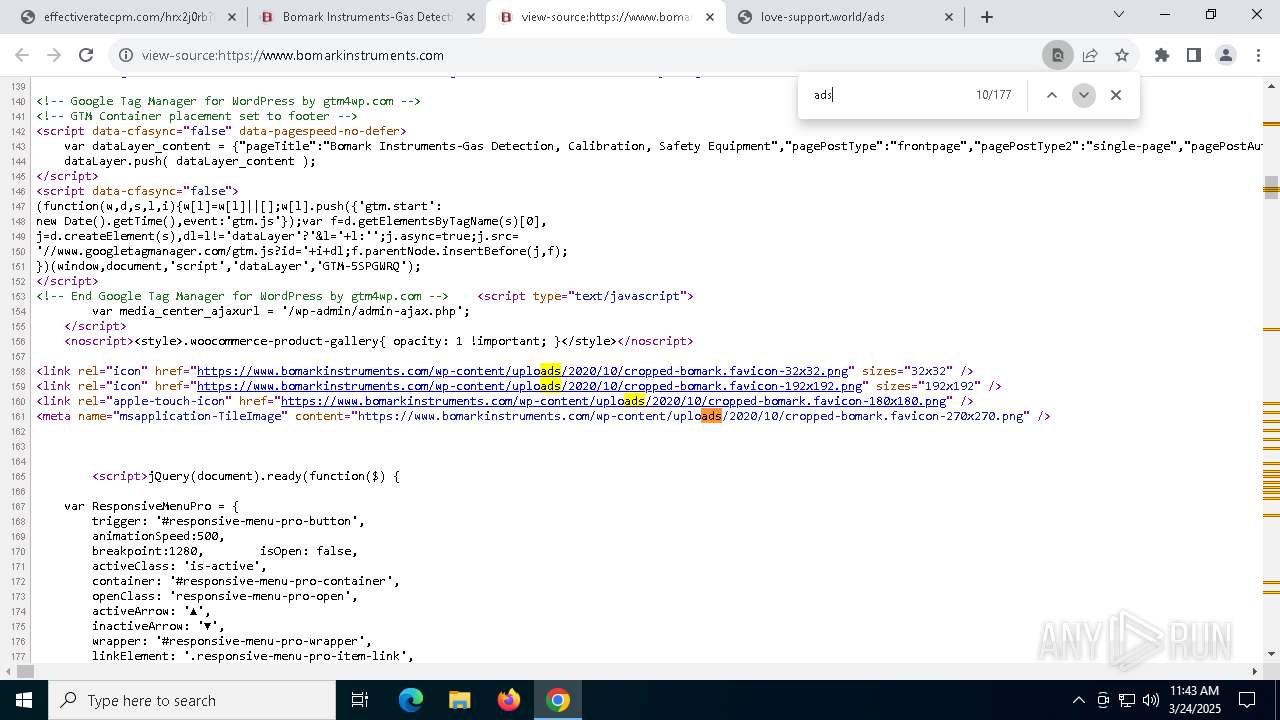Screen dimensions: 1280x720
Task: Toggle the browser side panel icon
Action: click(x=1194, y=56)
